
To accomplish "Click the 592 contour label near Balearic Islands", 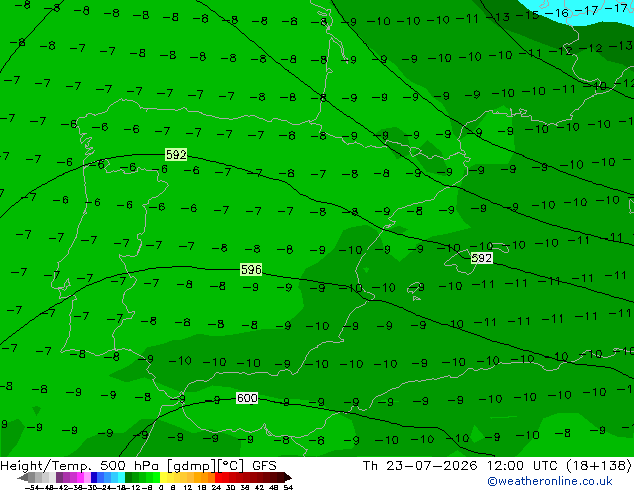I will click(482, 258).
